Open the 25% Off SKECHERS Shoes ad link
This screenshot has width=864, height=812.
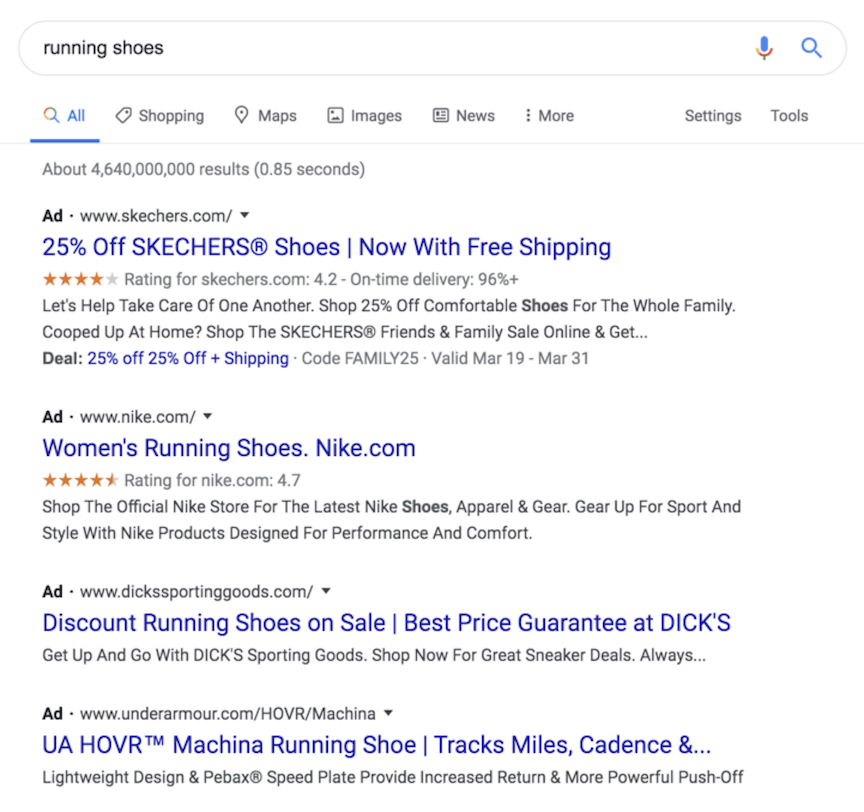point(327,247)
